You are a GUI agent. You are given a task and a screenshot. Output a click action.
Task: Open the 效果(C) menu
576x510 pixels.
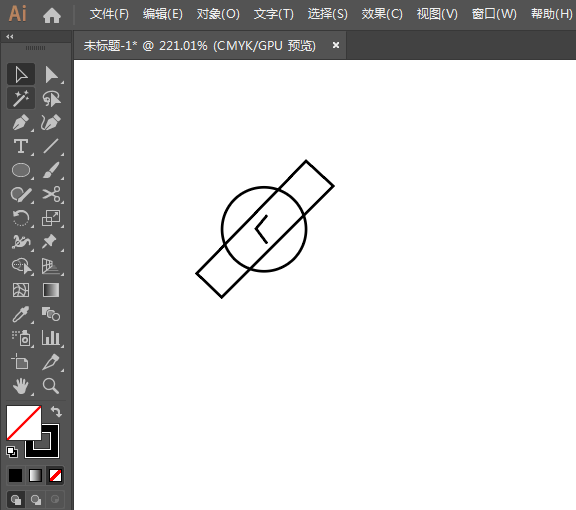pyautogui.click(x=382, y=14)
